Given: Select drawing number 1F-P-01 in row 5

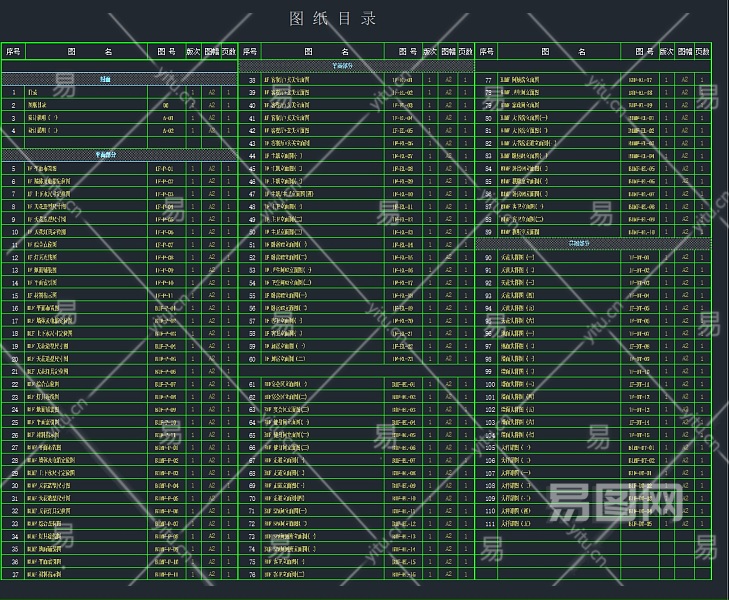Looking at the screenshot, I should [165, 169].
